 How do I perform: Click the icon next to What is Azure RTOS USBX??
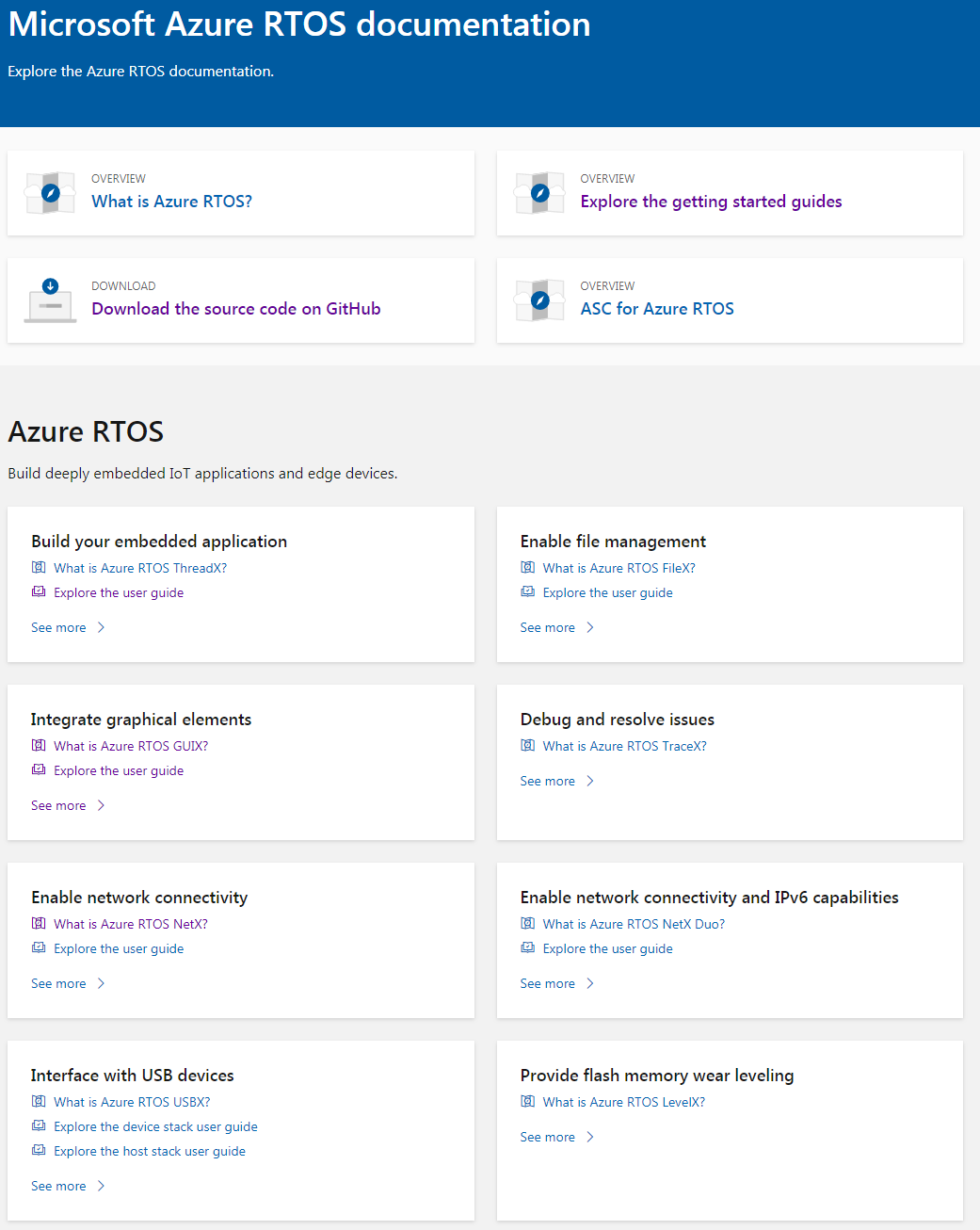(x=39, y=1102)
